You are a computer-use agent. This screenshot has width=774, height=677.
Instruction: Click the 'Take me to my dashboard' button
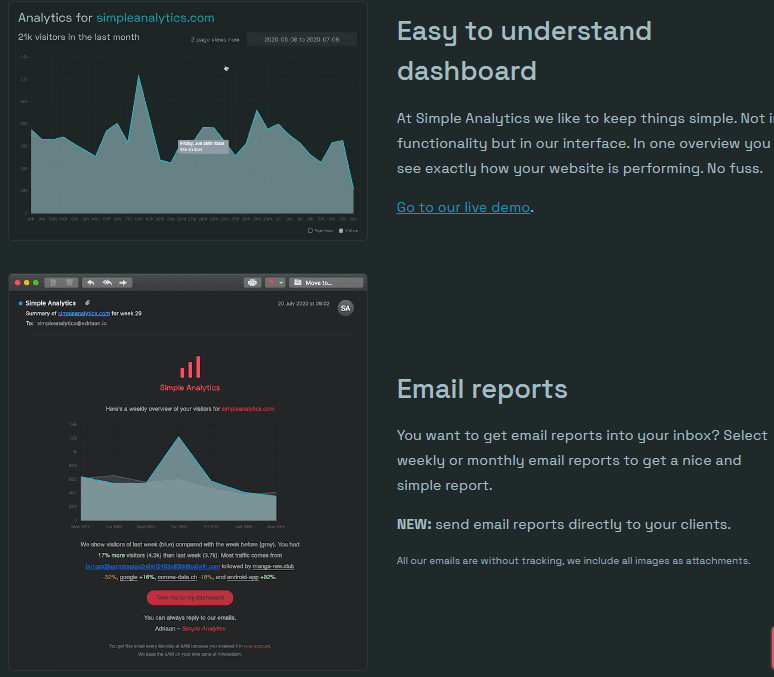(190, 597)
